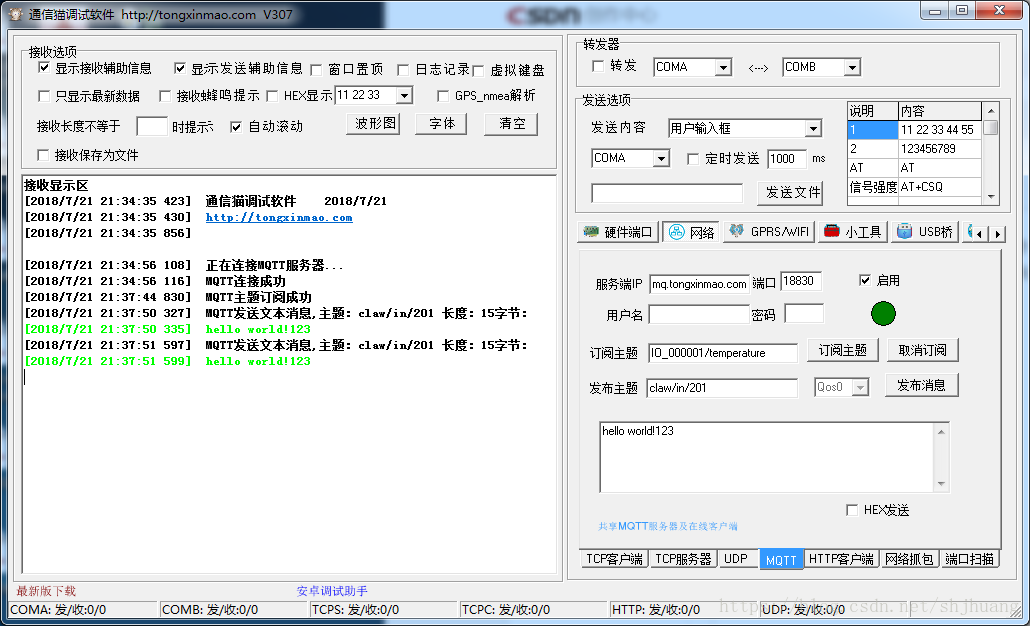
Task: Click the 订阅主题 topic input field
Action: [x=722, y=353]
